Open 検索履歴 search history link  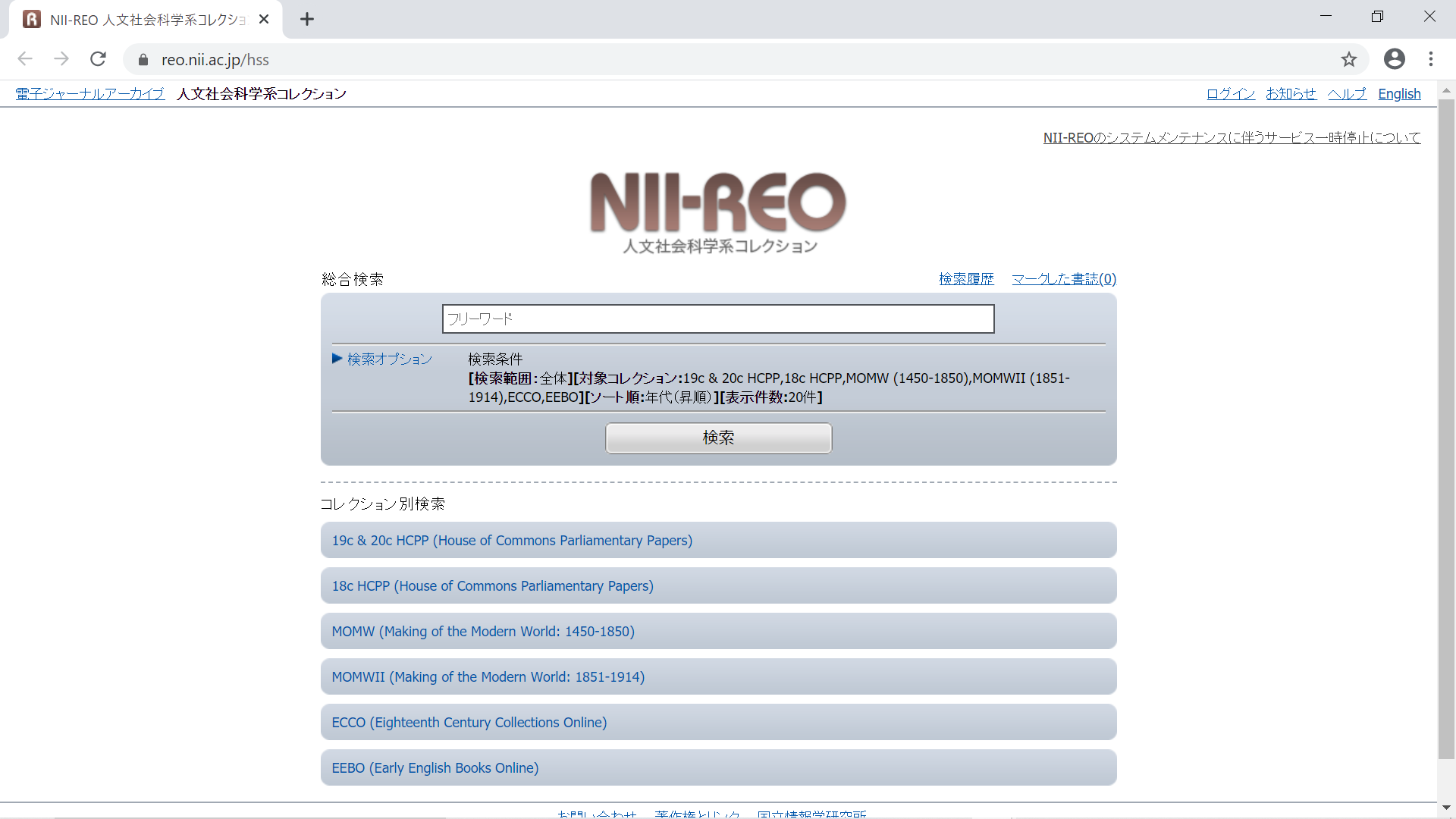pos(966,279)
